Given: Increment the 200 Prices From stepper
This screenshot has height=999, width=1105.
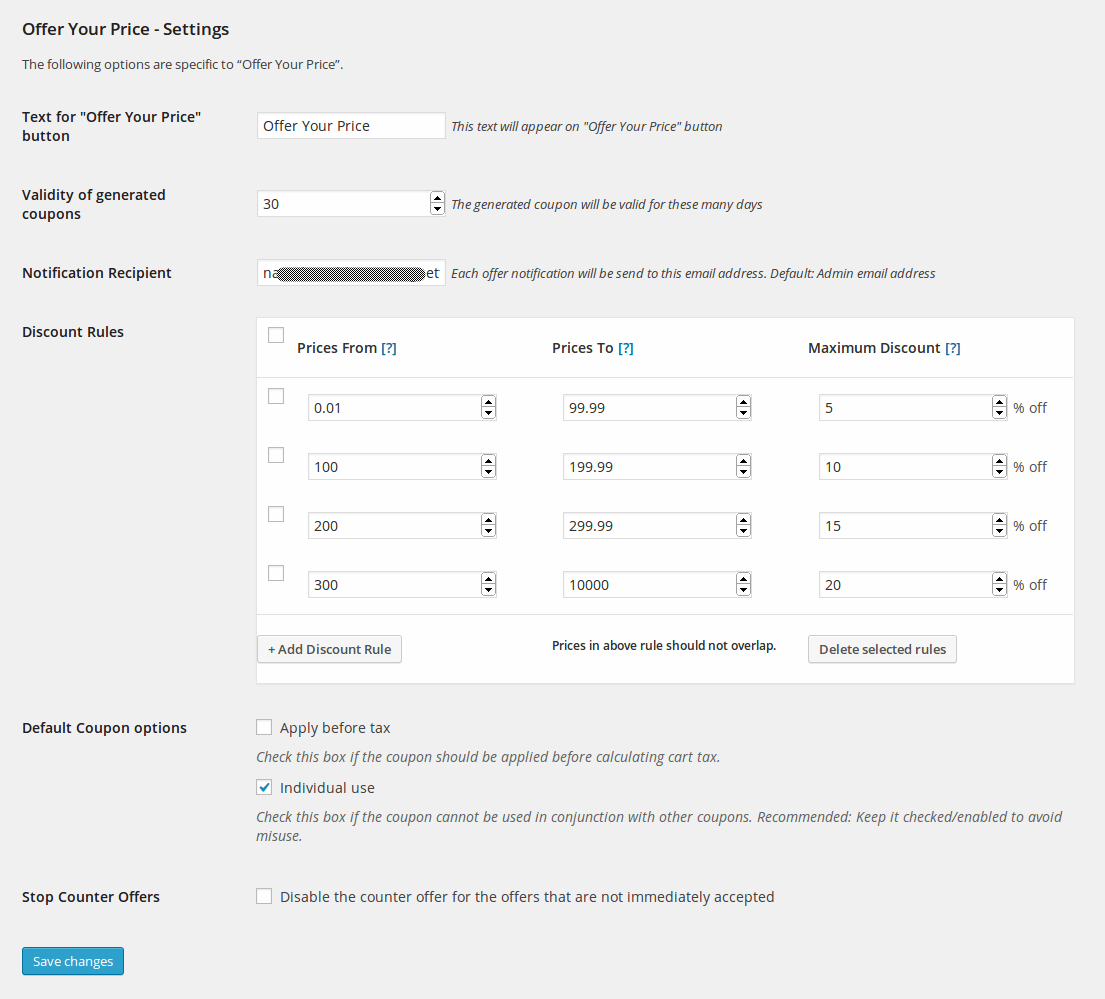Looking at the screenshot, I should click(488, 520).
